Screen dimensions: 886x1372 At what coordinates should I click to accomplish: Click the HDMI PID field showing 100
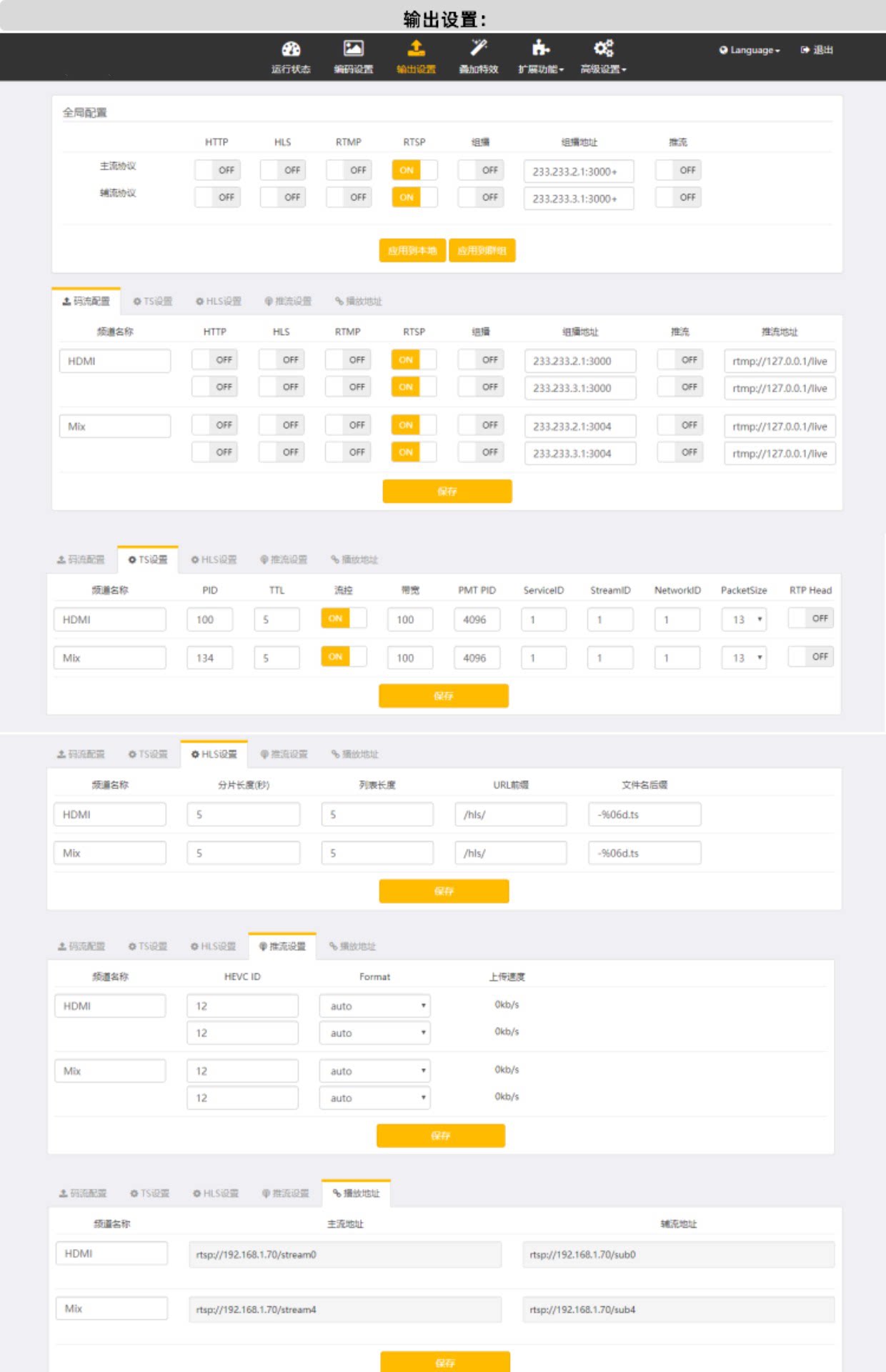210,620
